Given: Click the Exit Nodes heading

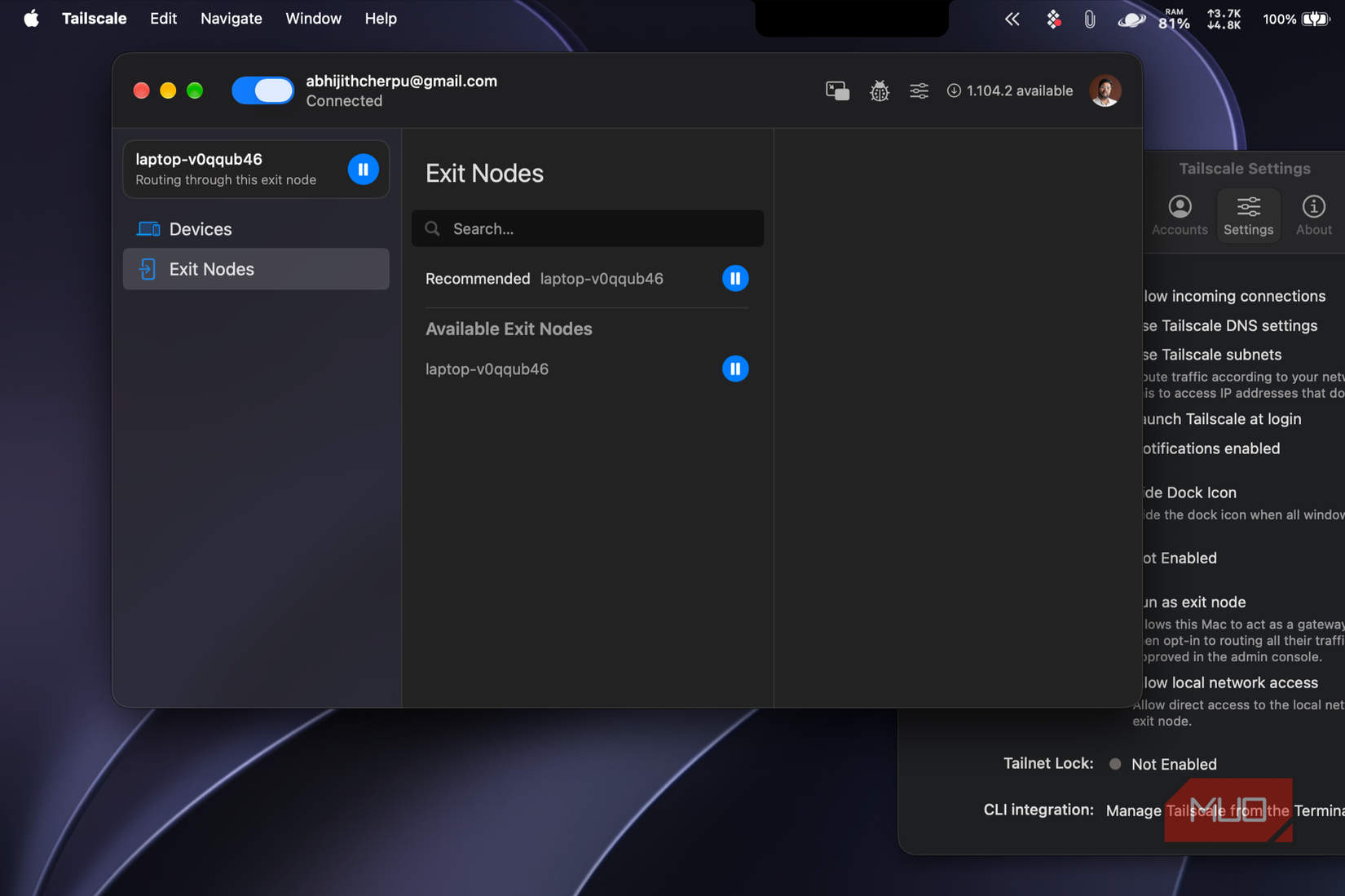Looking at the screenshot, I should point(484,173).
